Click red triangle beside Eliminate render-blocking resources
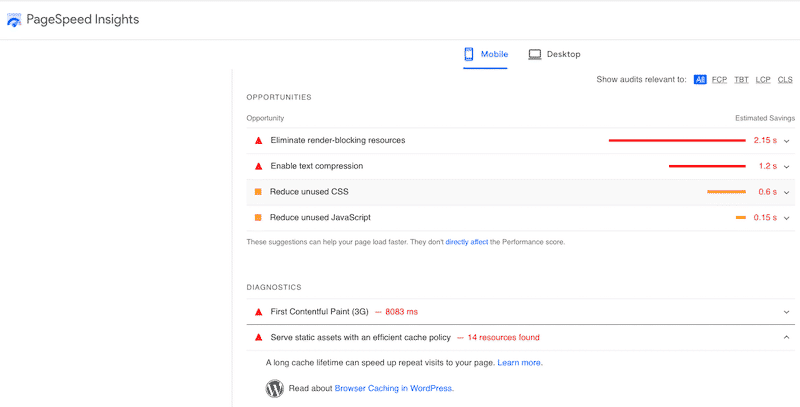 [x=258, y=141]
